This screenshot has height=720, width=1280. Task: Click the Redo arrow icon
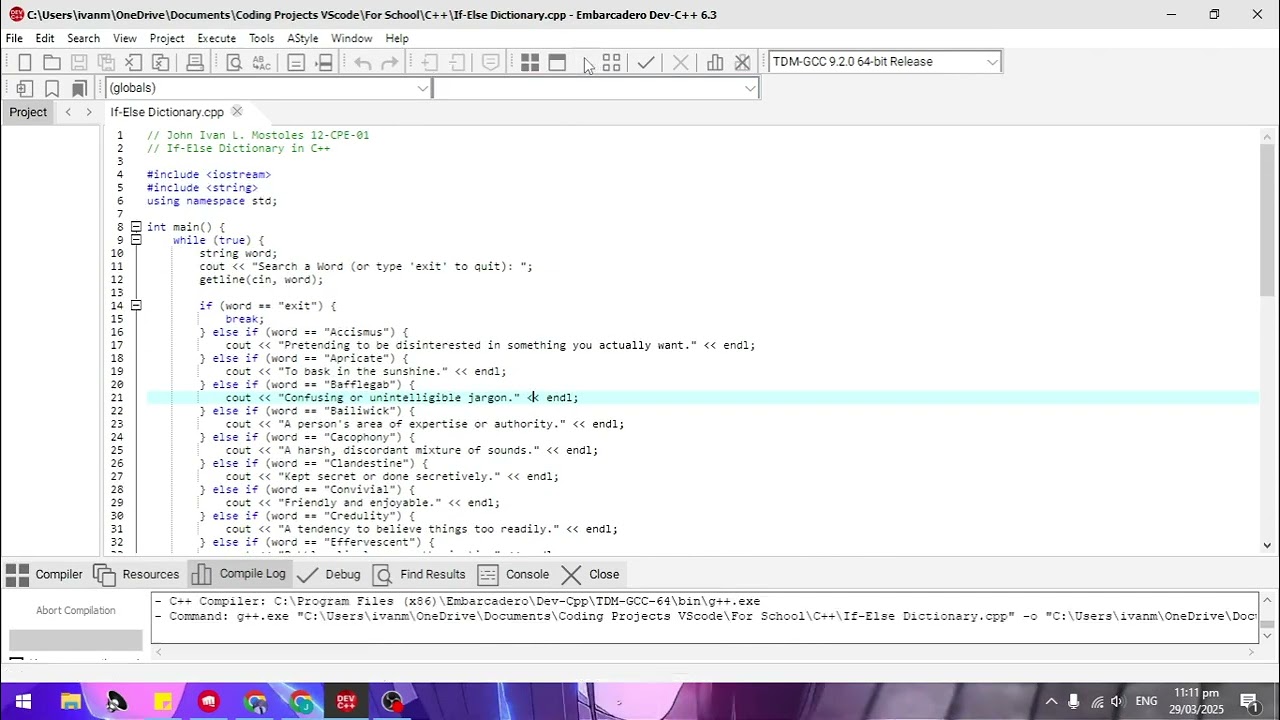390,62
